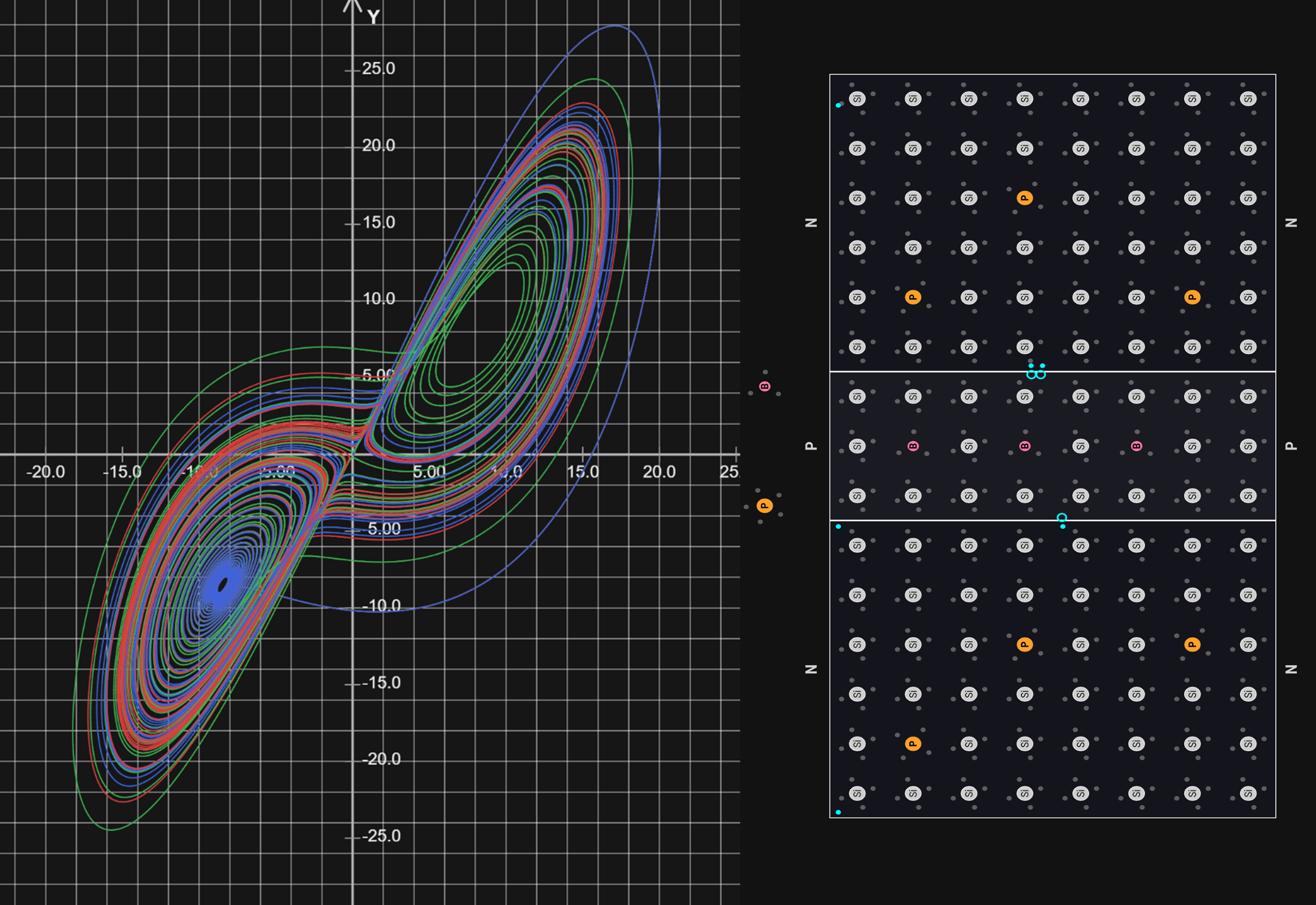Click the left N label of the lower region

[x=811, y=669]
